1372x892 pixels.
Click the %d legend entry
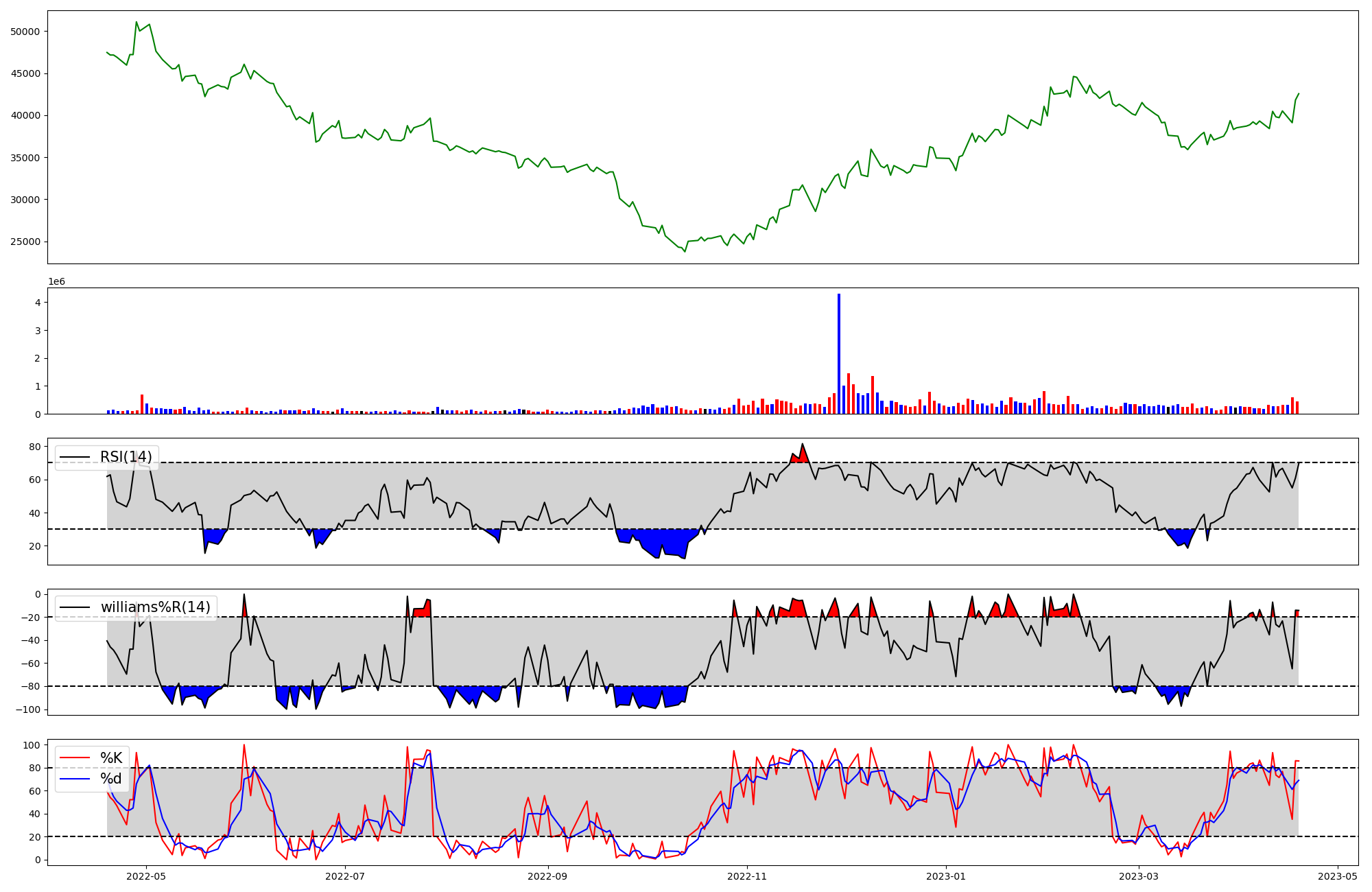[111, 779]
